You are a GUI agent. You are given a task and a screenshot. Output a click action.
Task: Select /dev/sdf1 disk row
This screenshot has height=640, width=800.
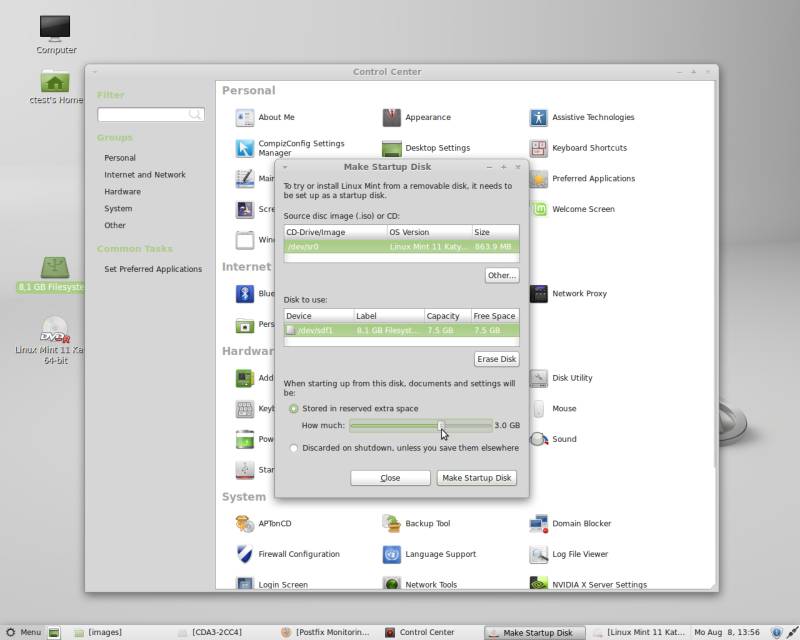click(x=402, y=330)
